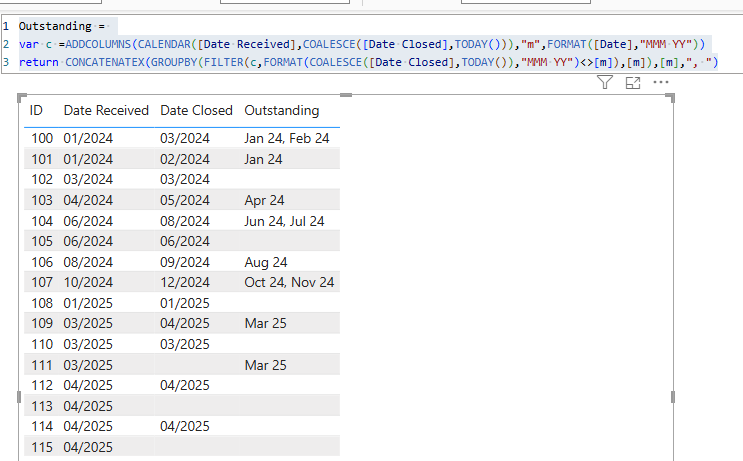Open focus mode for the table visual

point(633,83)
